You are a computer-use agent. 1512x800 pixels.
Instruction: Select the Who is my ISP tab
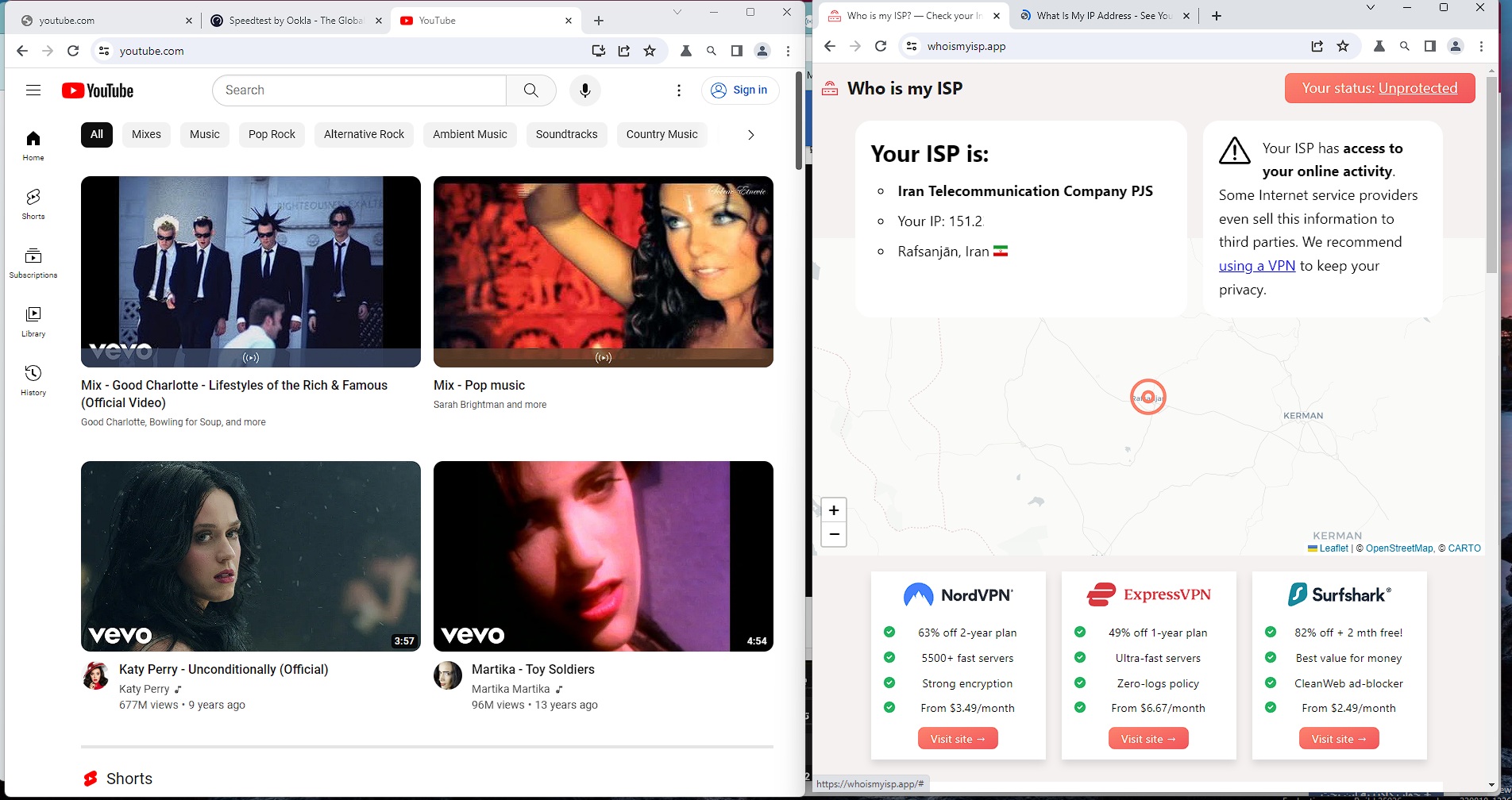tap(913, 16)
